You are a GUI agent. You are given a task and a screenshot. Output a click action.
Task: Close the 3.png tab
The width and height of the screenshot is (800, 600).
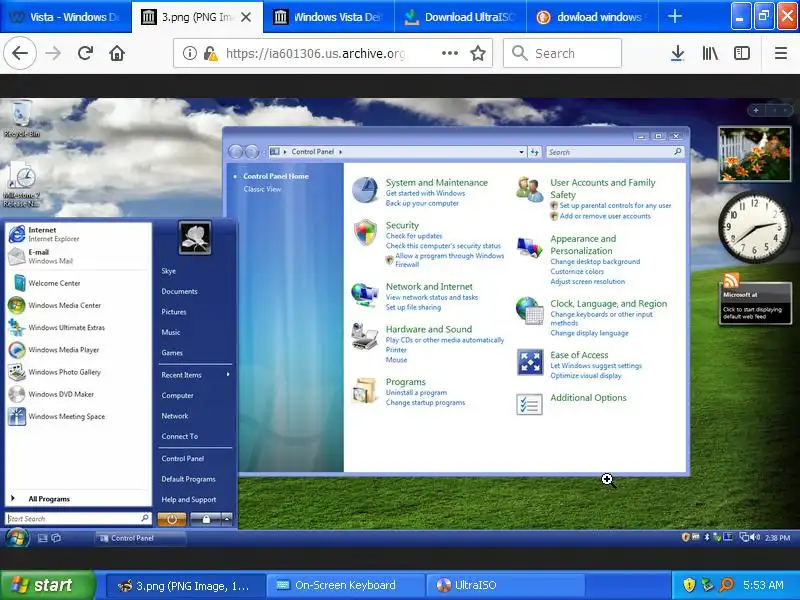pyautogui.click(x=246, y=17)
